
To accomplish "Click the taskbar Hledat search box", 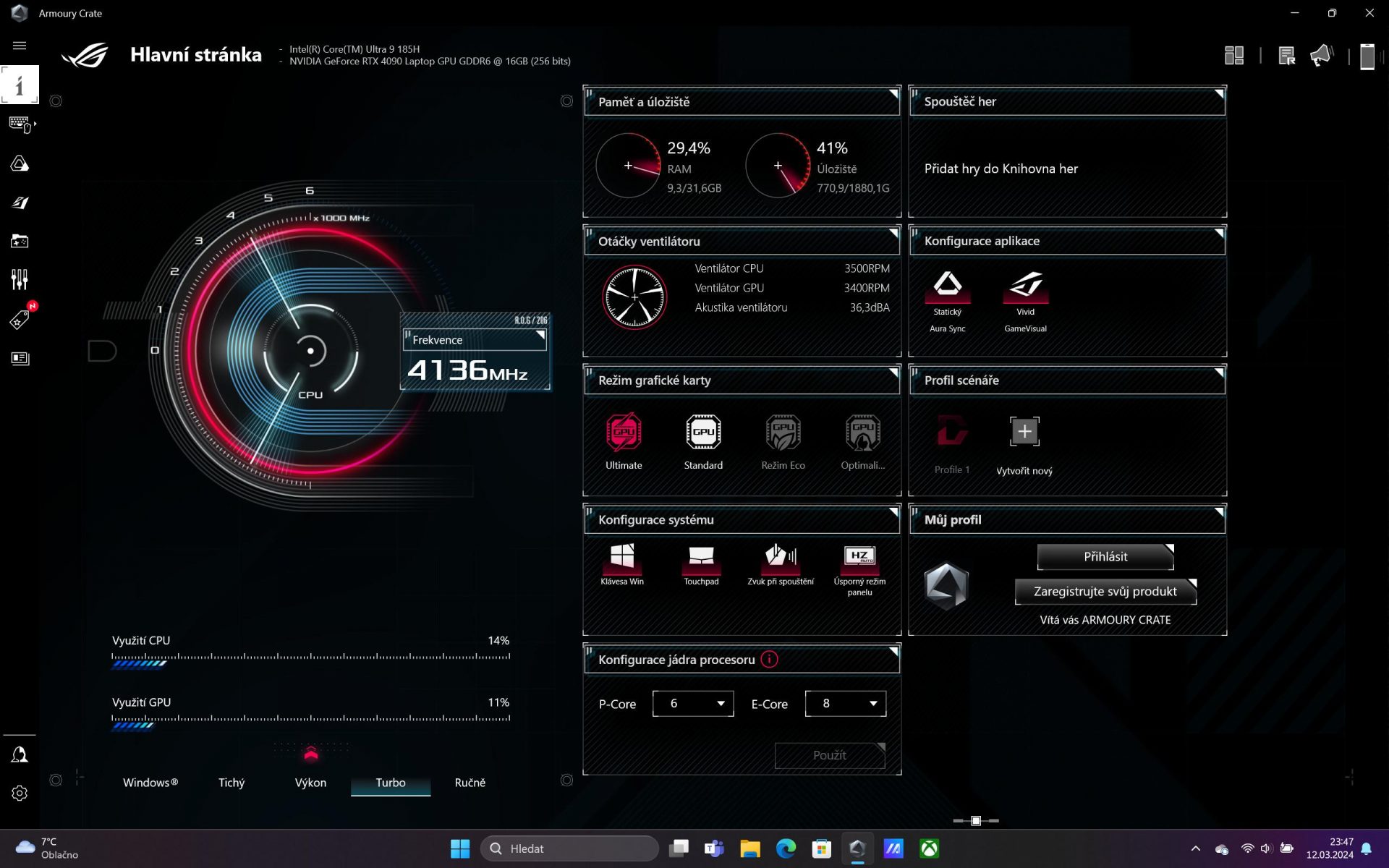I will [x=569, y=848].
